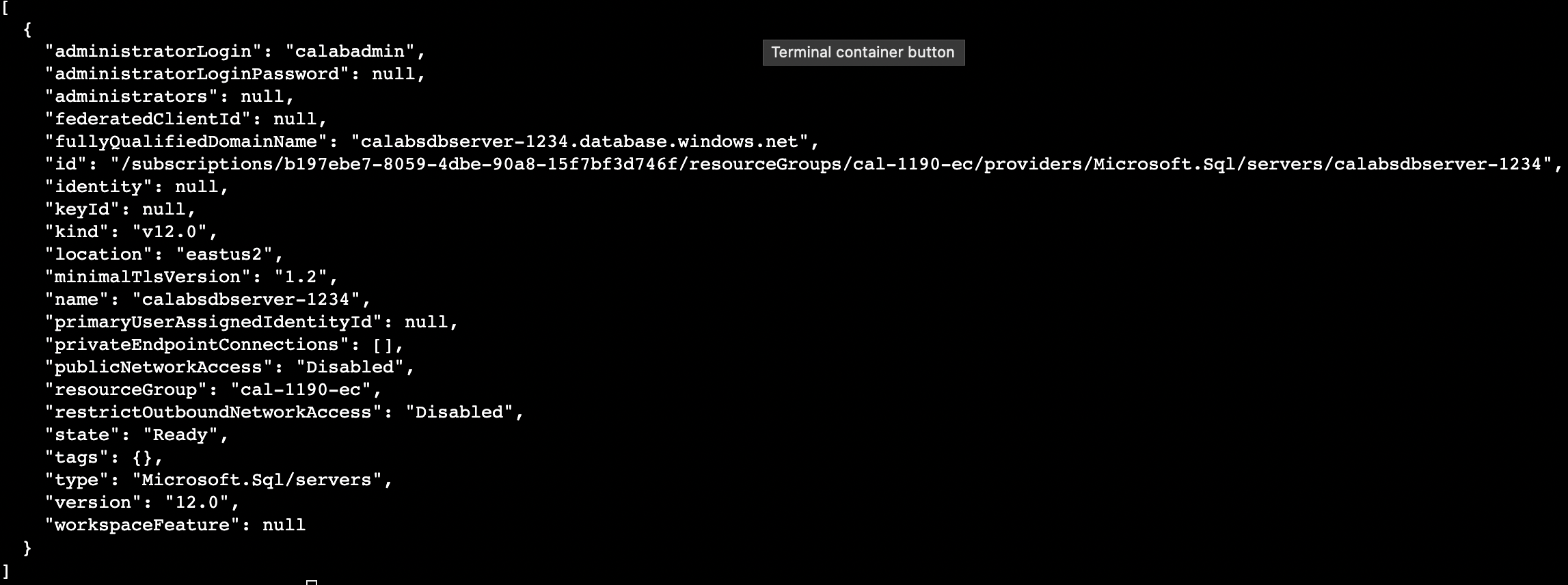
Task: Click the version "12.0" value
Action: coord(197,502)
